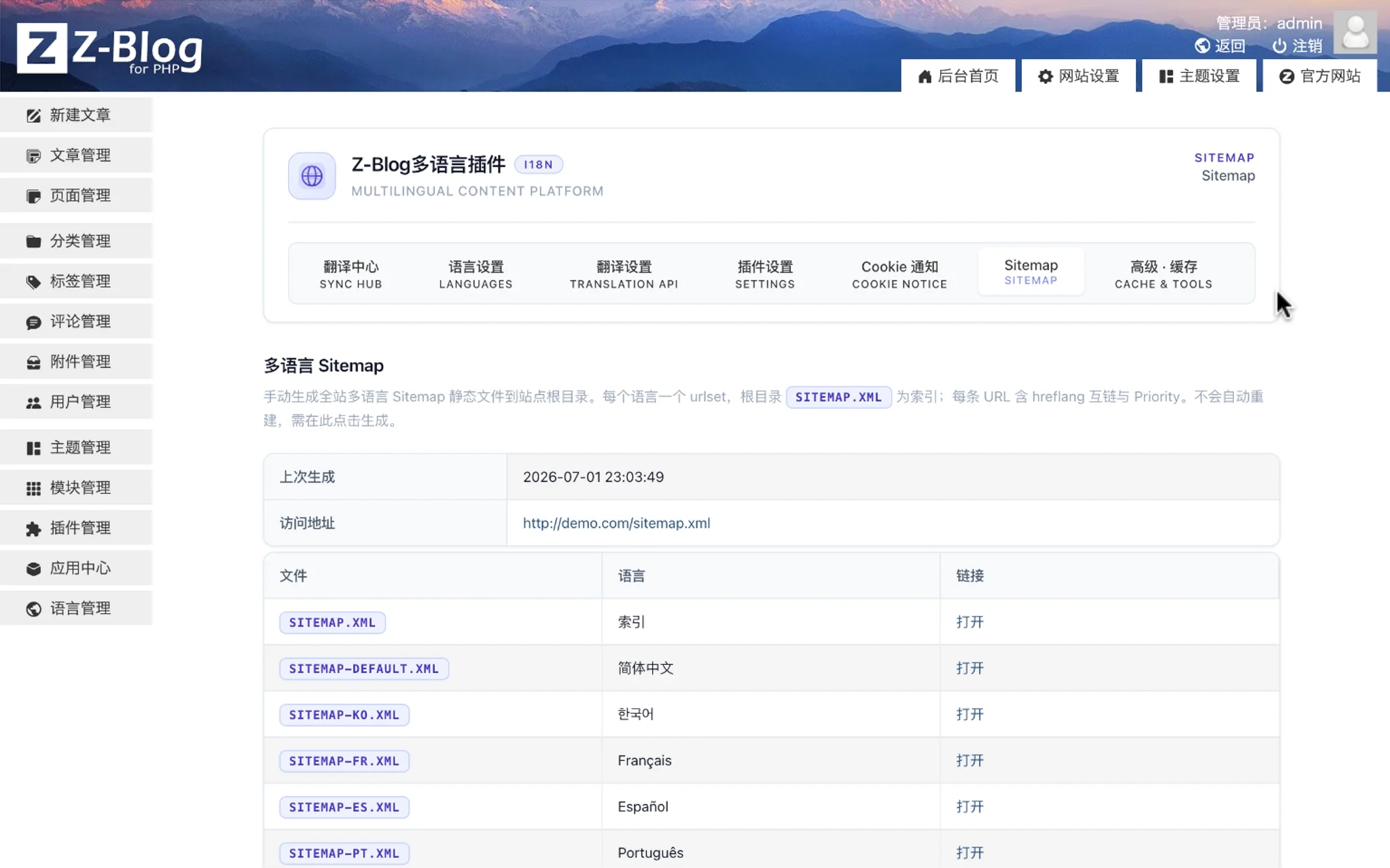Image resolution: width=1390 pixels, height=868 pixels.
Task: Click the multilingual plugin globe icon
Action: (x=312, y=176)
